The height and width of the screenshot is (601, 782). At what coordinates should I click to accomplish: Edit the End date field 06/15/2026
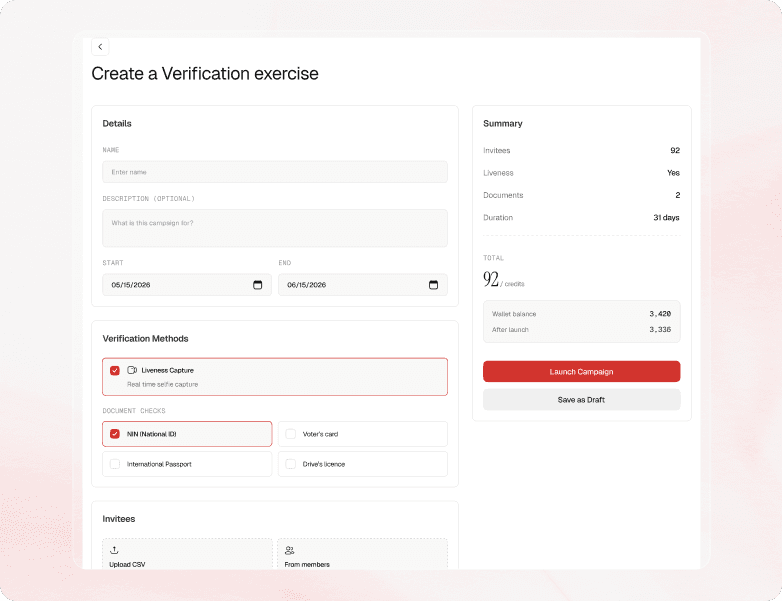[363, 285]
